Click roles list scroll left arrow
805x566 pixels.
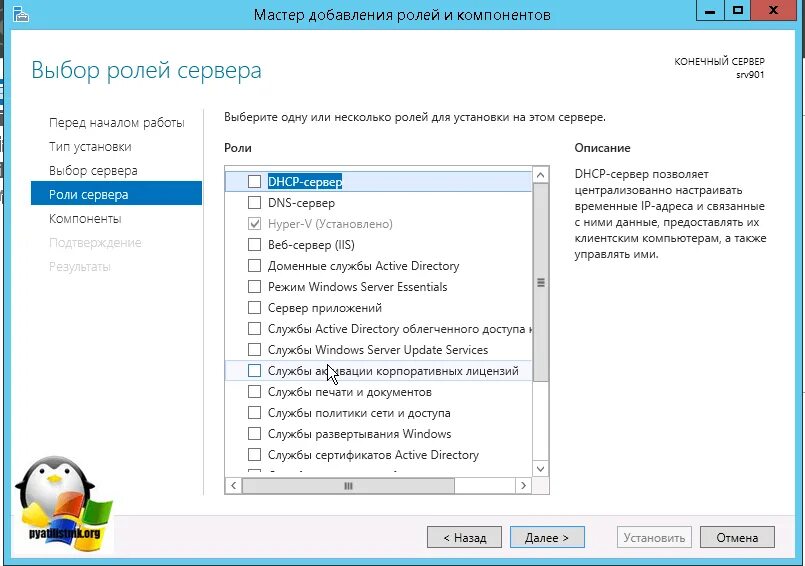tap(234, 485)
